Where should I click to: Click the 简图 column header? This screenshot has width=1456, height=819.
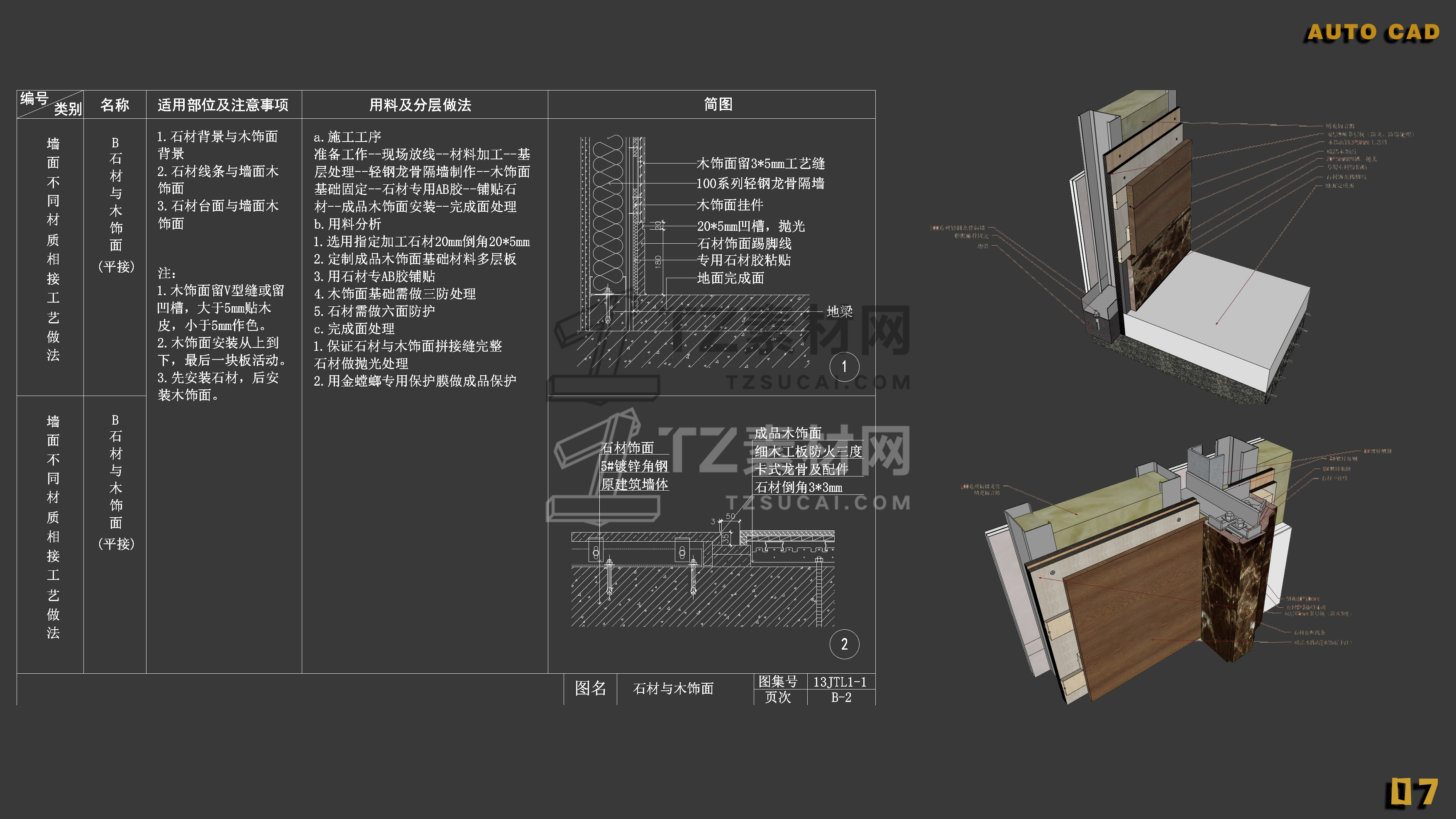tap(718, 105)
